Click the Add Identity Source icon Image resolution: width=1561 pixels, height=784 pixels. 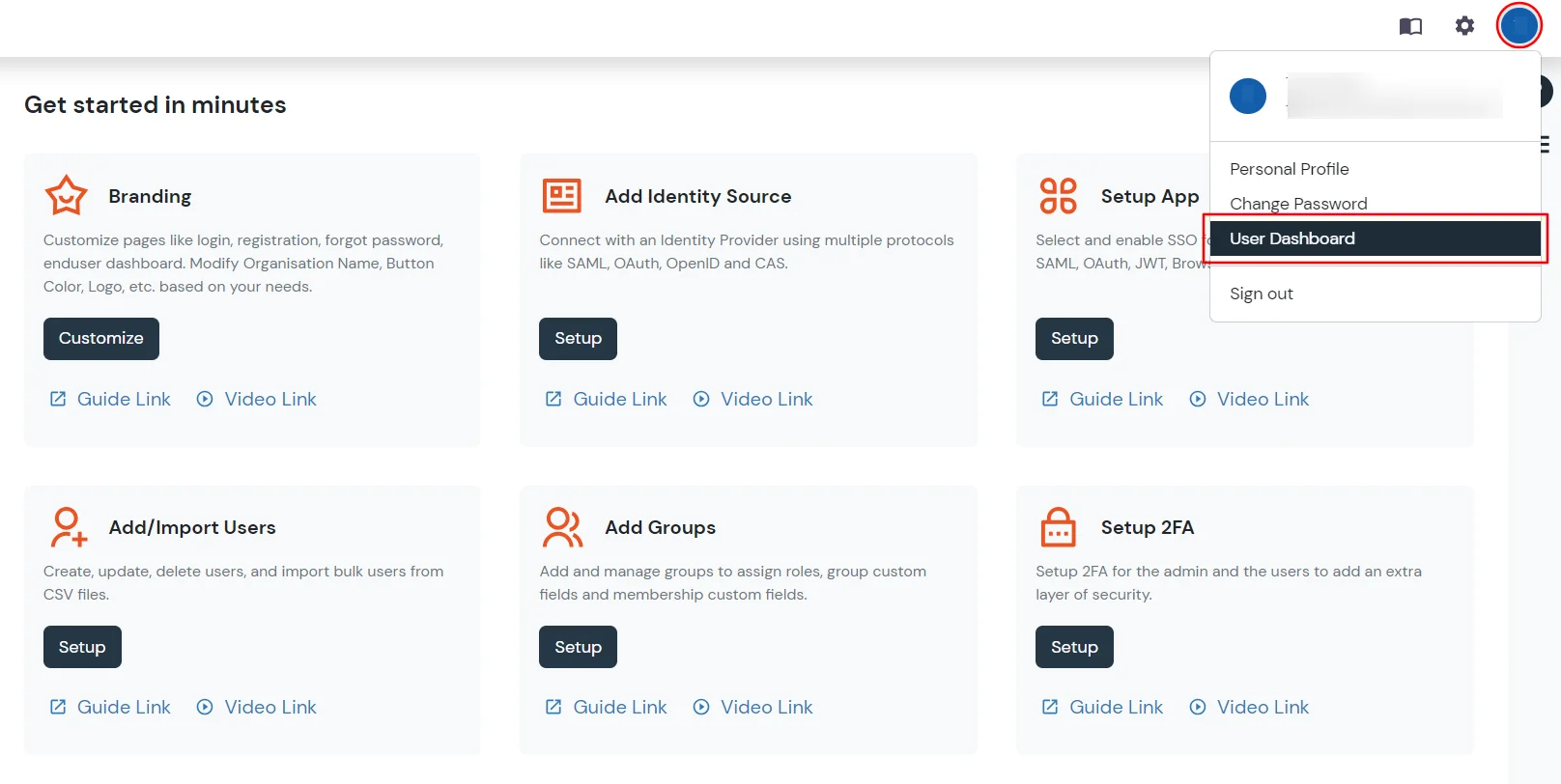(561, 196)
